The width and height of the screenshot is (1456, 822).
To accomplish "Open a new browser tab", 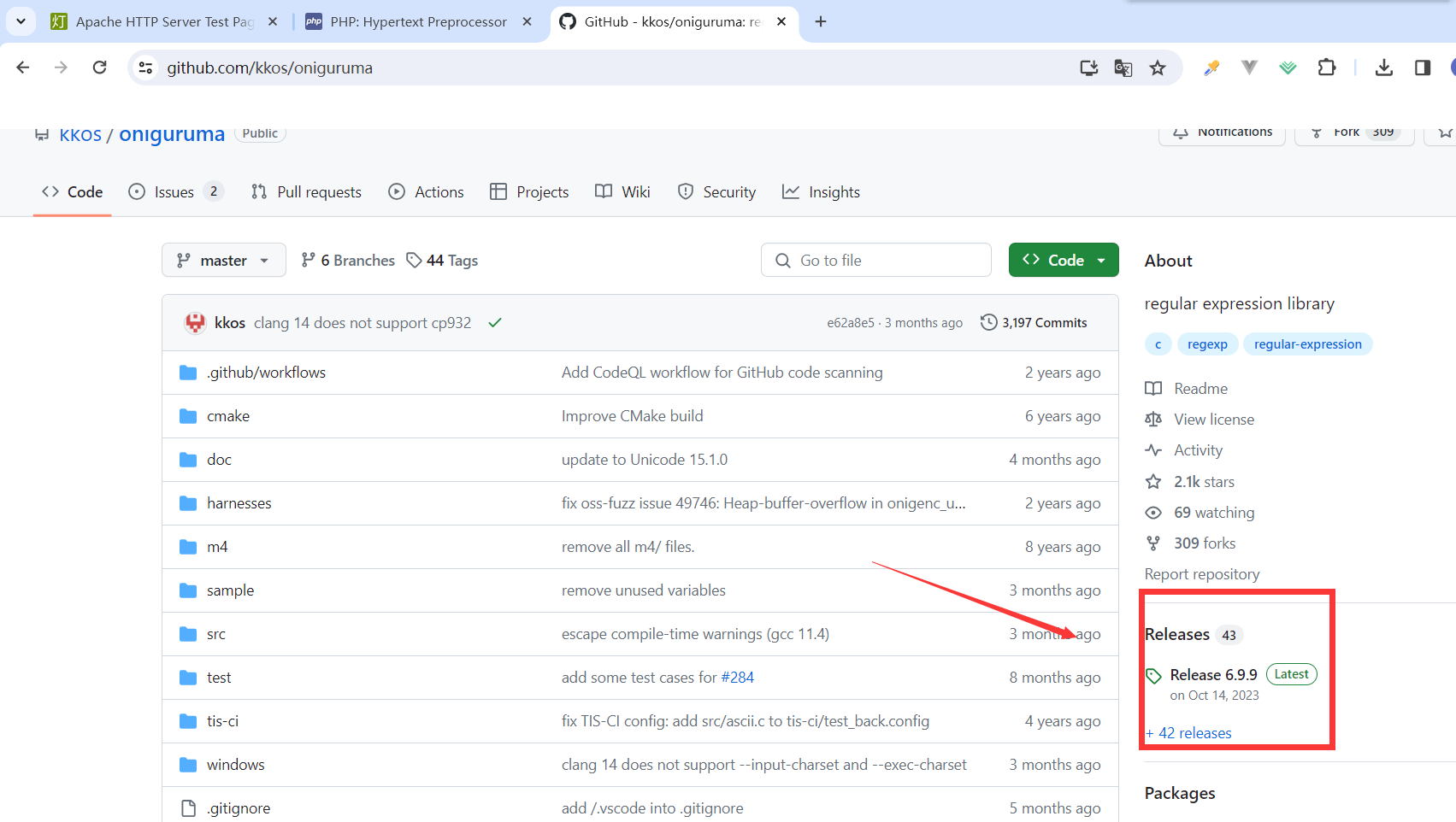I will 821,21.
